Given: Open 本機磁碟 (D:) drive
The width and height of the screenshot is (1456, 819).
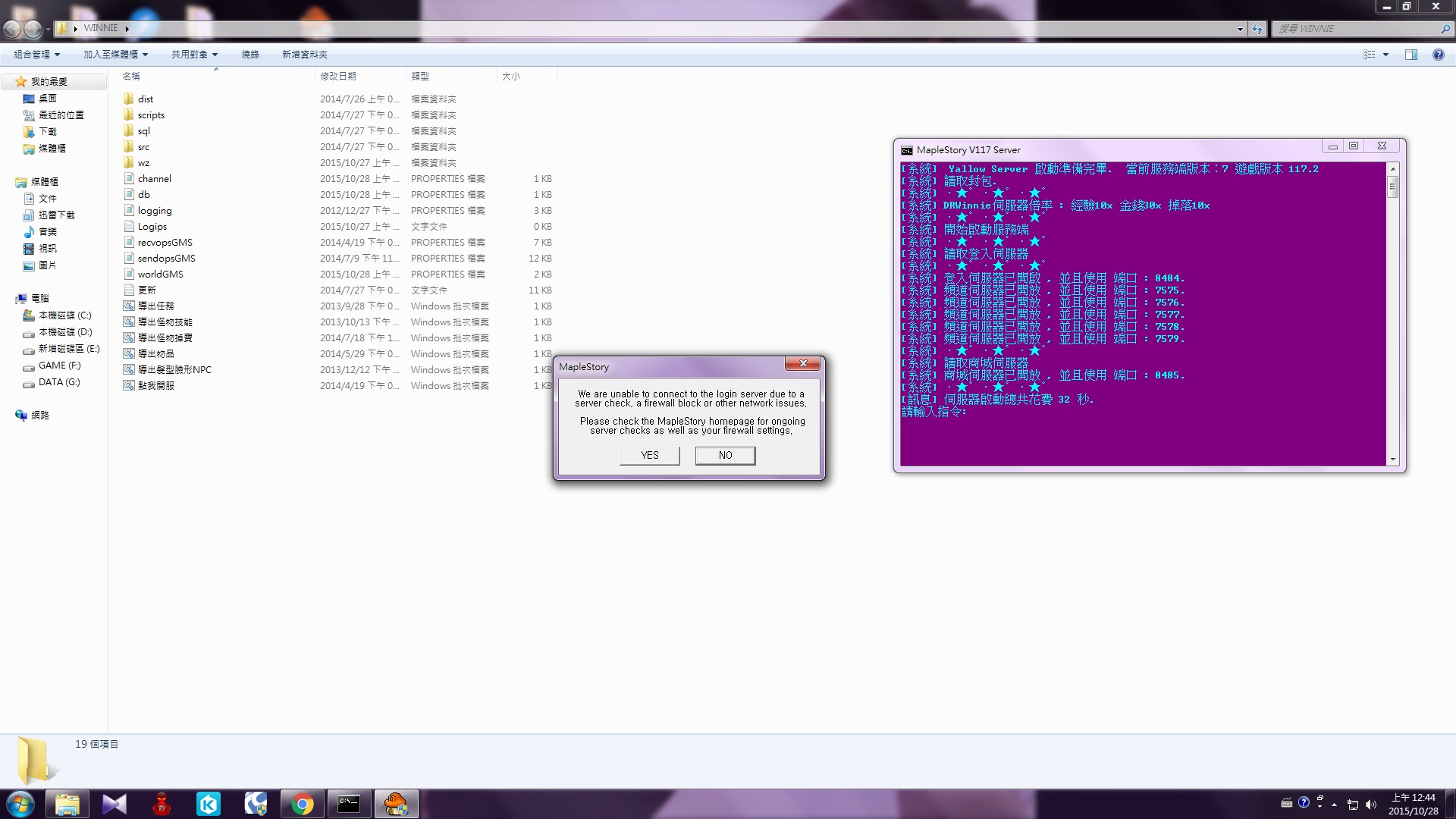Looking at the screenshot, I should click(x=65, y=332).
